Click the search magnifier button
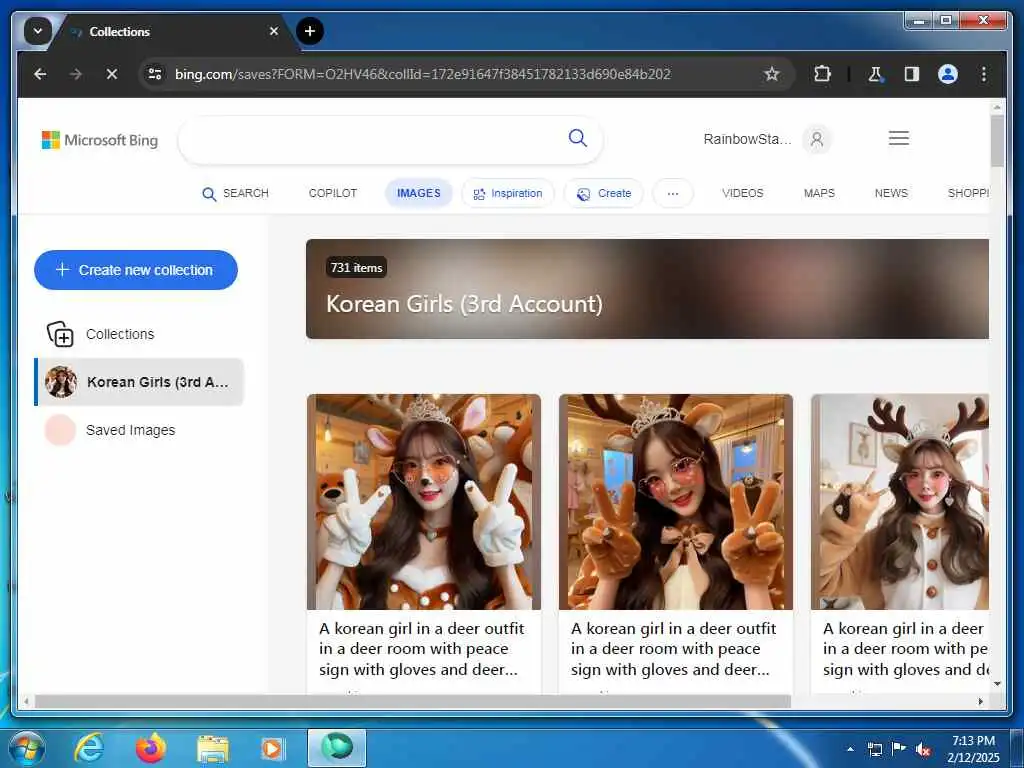Viewport: 1024px width, 768px height. (x=577, y=138)
